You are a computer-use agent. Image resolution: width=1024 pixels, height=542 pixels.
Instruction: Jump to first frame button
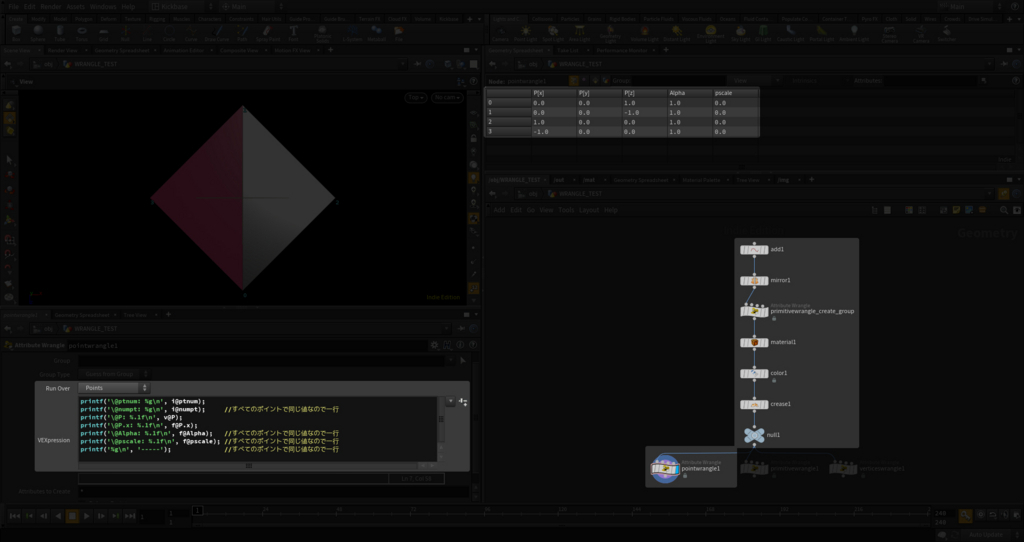point(15,516)
